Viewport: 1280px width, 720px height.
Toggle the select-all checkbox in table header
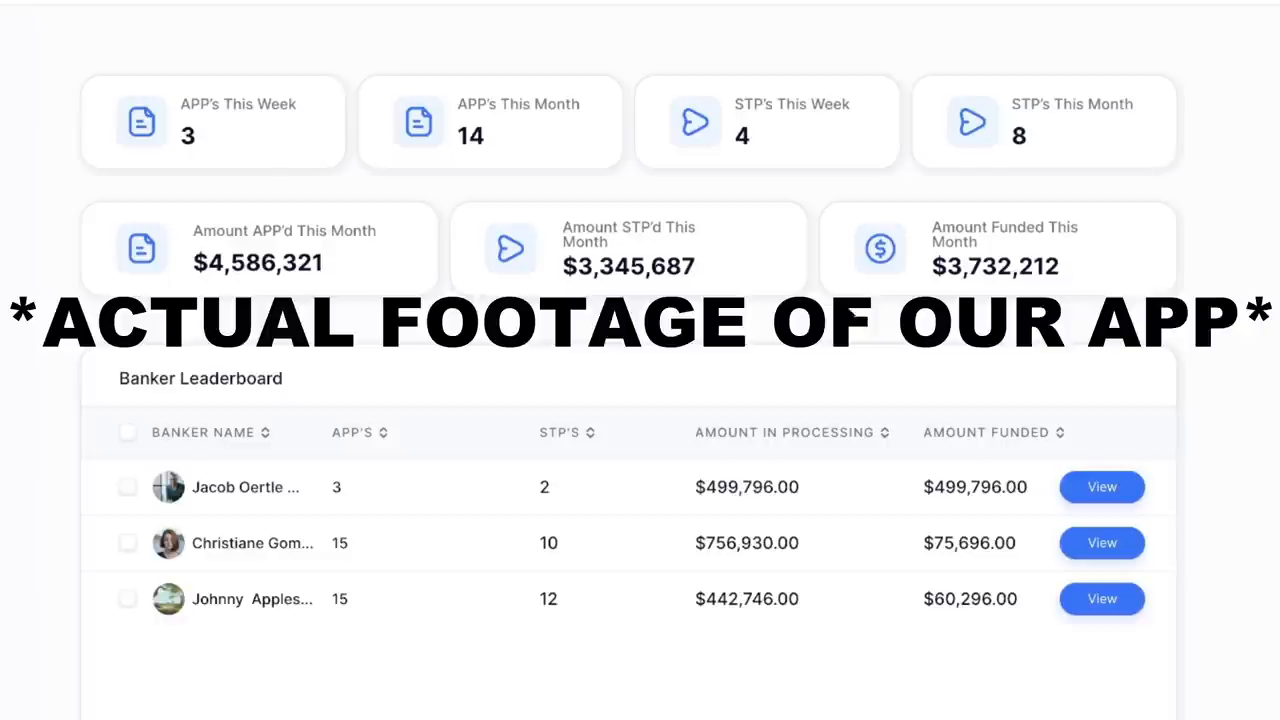click(x=128, y=432)
